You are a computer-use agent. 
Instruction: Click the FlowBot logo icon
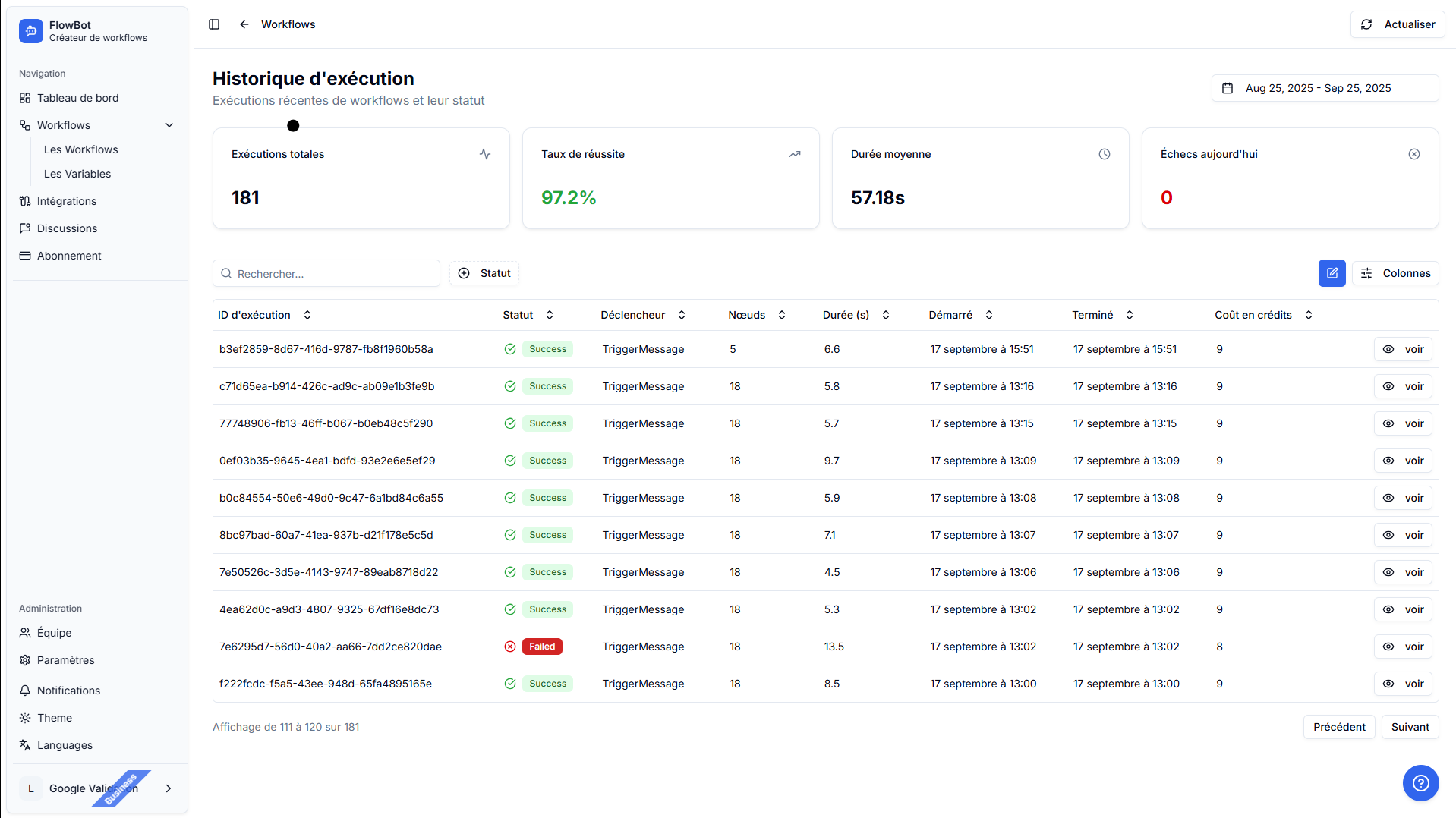click(x=31, y=31)
